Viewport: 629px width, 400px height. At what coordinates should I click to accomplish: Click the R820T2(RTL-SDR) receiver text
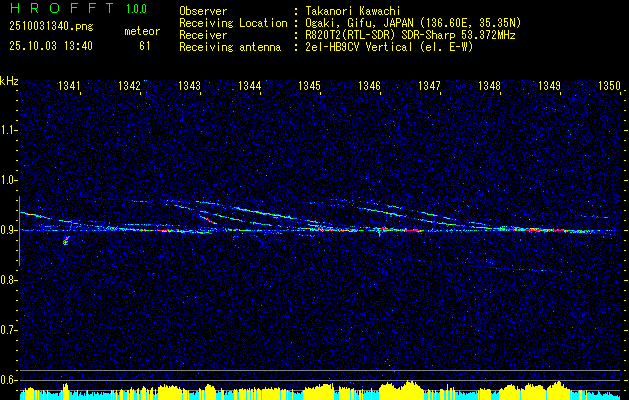tap(410, 35)
